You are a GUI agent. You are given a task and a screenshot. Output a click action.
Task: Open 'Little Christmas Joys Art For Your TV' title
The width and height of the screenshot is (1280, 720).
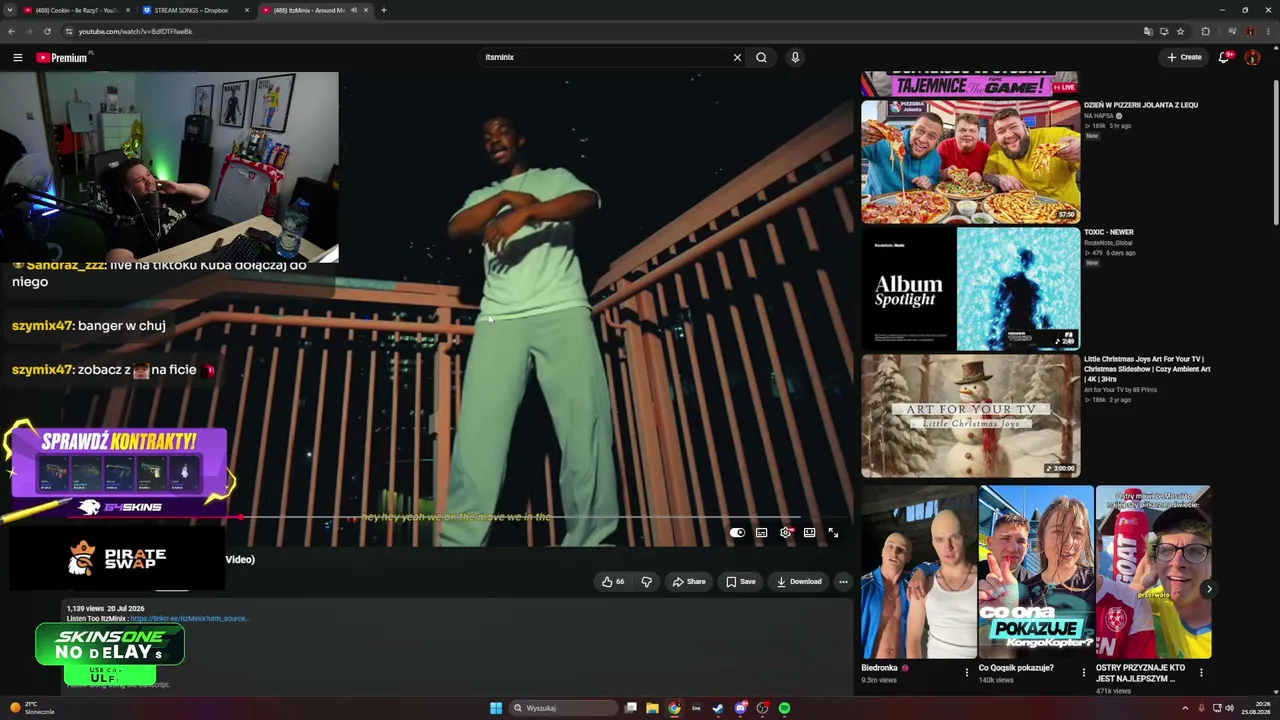(1147, 369)
